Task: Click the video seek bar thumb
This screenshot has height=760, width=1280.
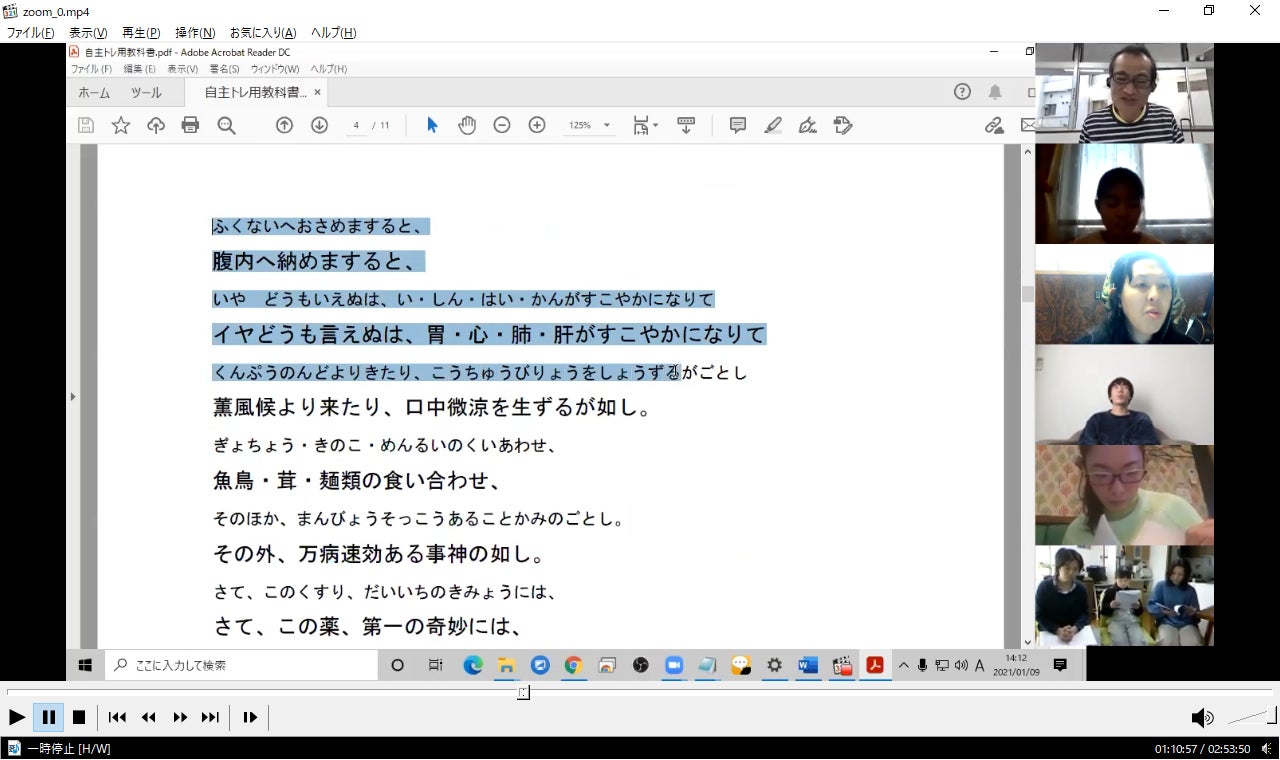Action: pos(523,692)
